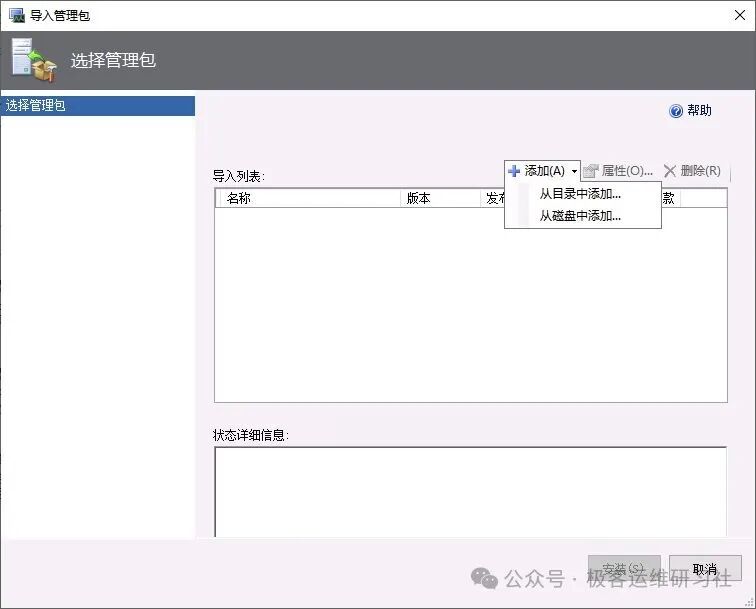Close the 导入管理包 dialog window

tap(740, 15)
